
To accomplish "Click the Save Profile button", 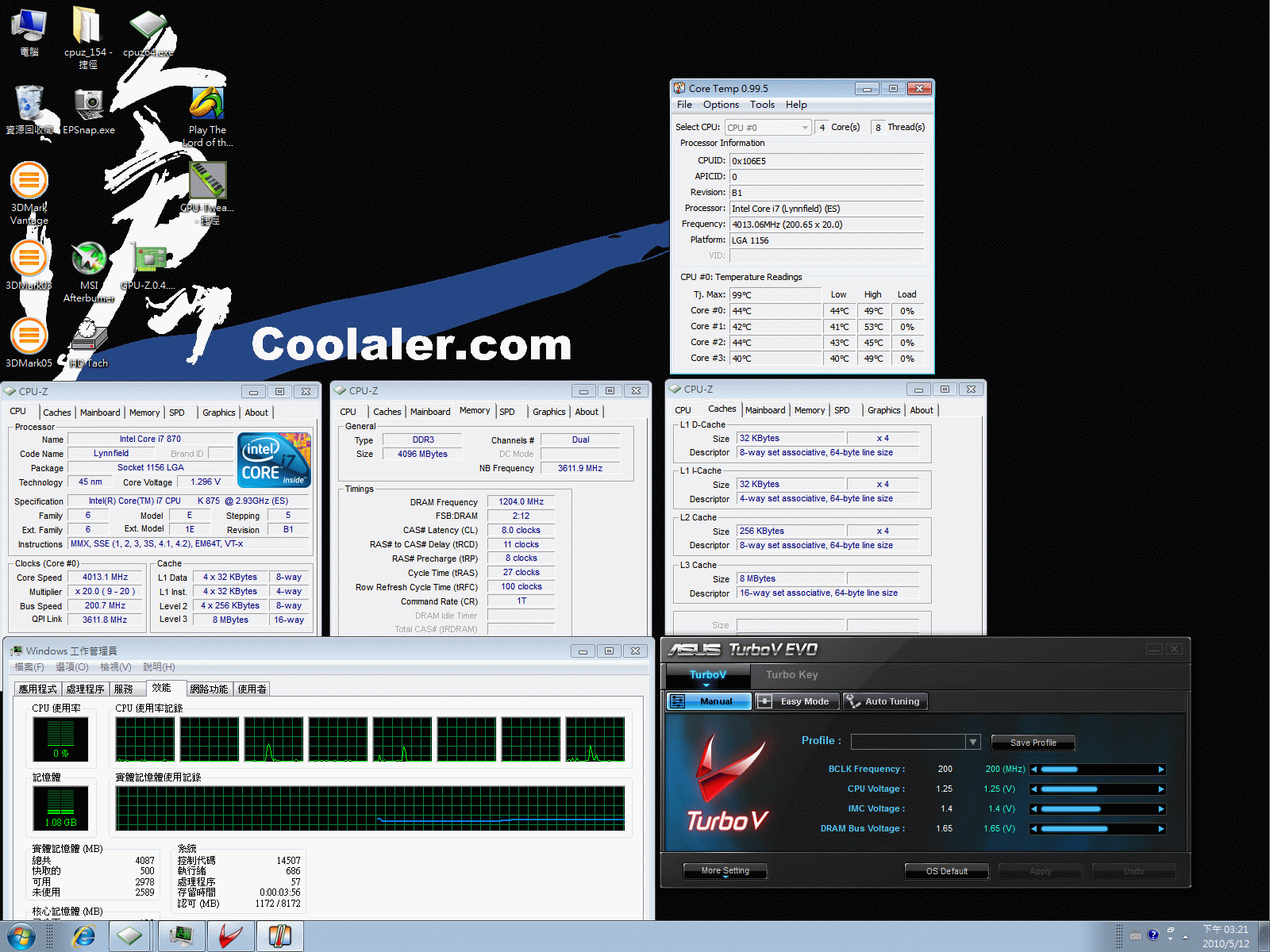I will coord(1033,743).
